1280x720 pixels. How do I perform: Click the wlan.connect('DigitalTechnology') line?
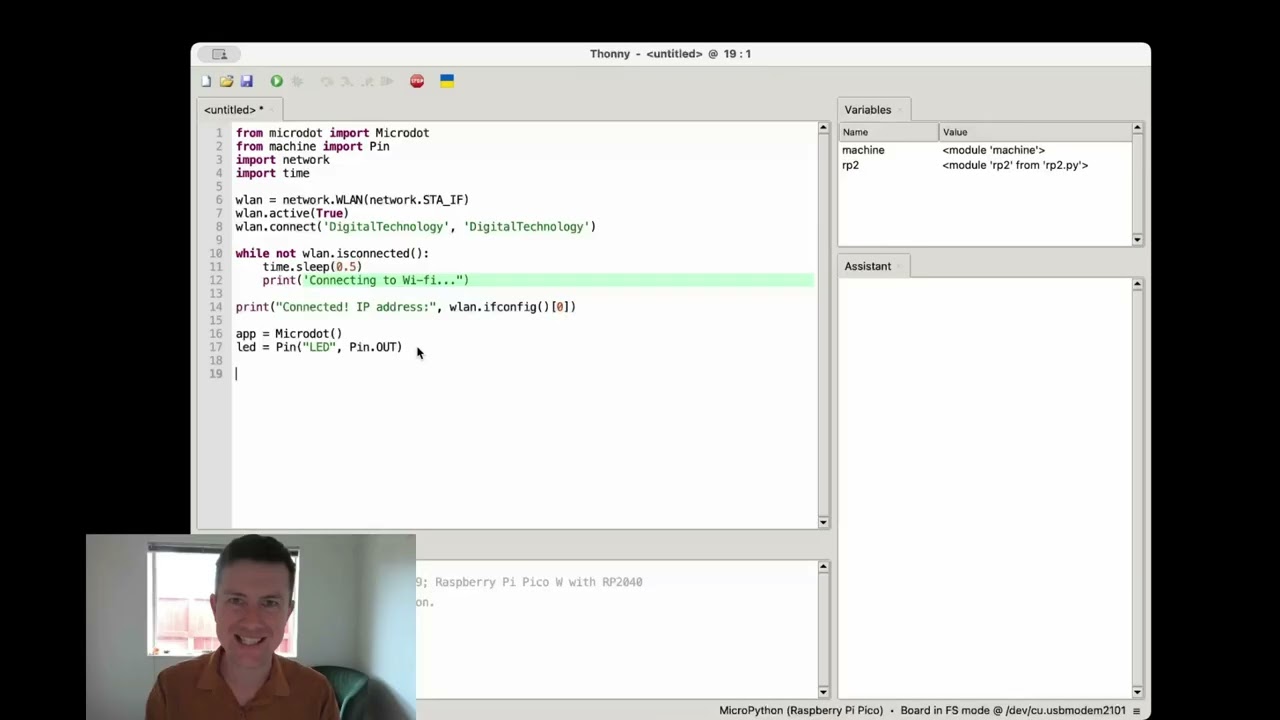click(415, 227)
